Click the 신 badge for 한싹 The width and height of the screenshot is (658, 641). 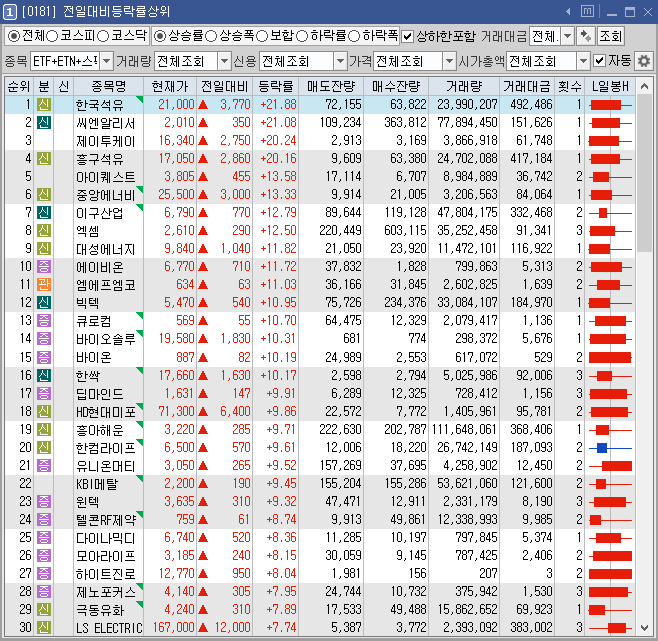point(44,375)
